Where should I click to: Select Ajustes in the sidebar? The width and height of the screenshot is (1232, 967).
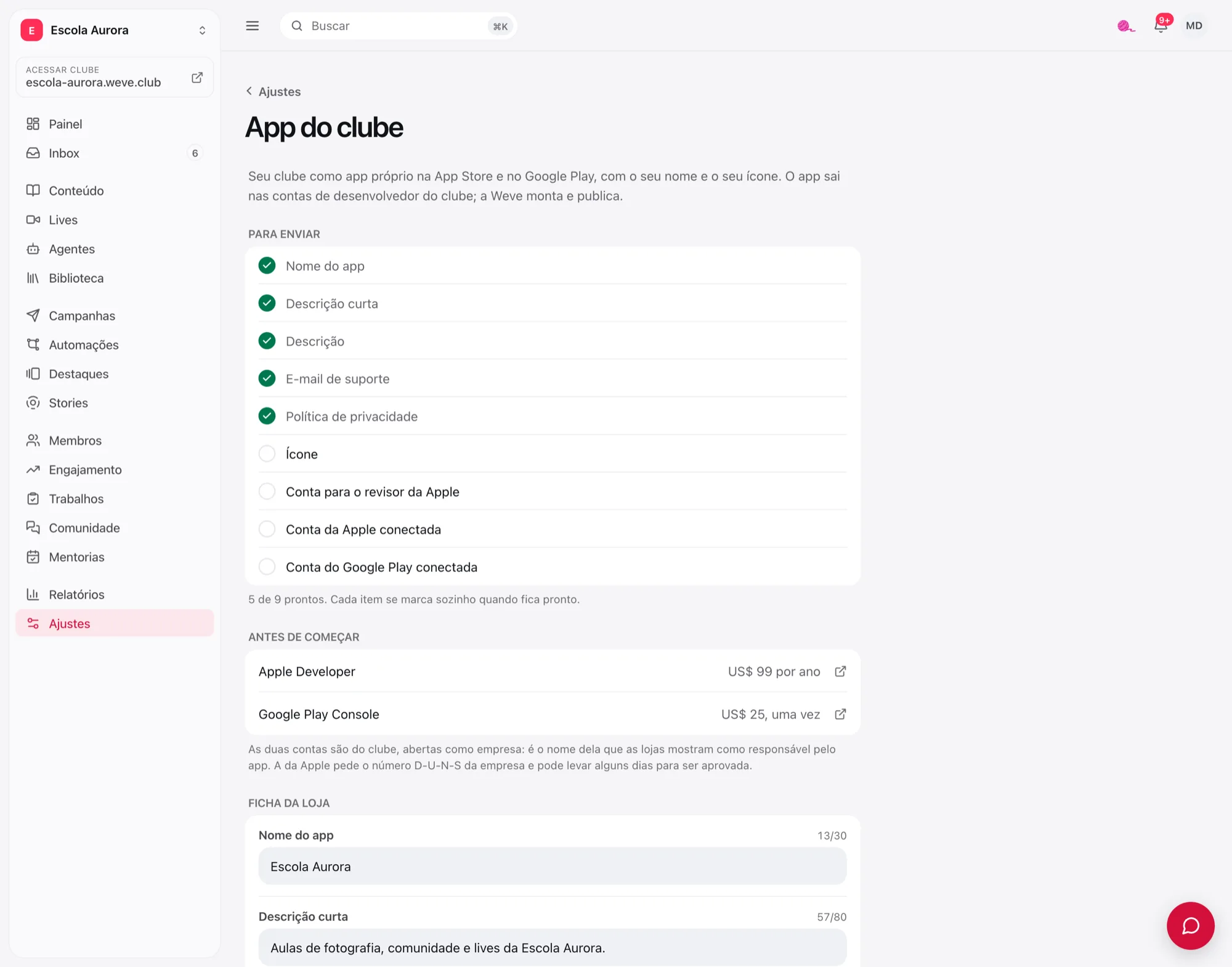click(115, 623)
